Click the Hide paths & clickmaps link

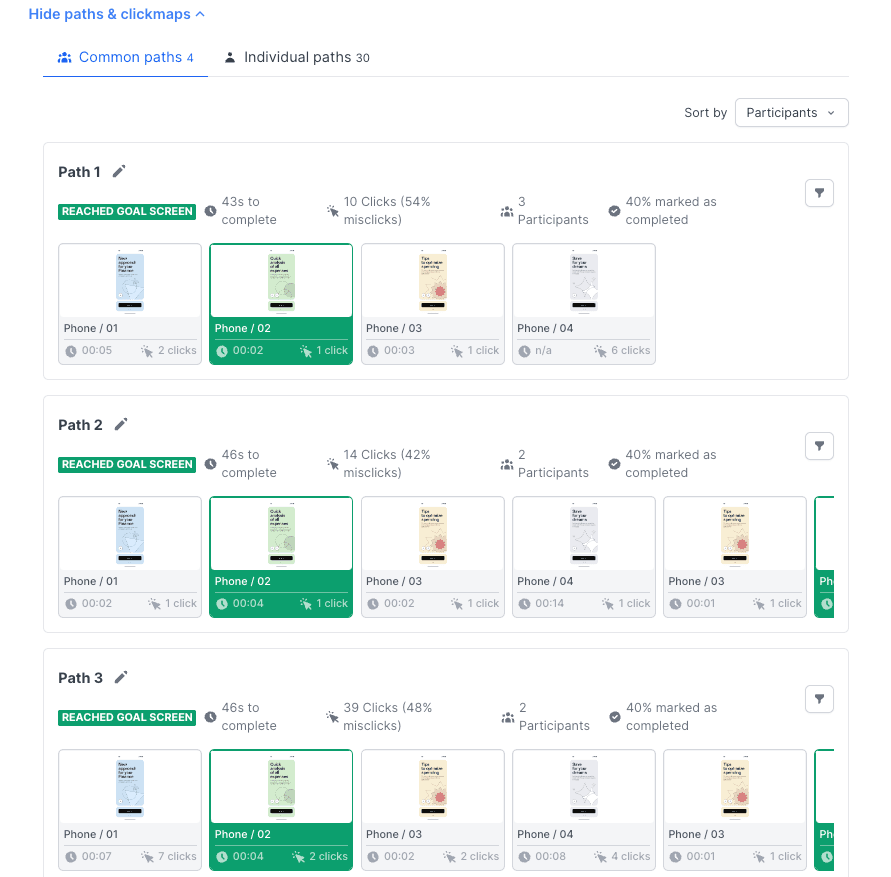[x=109, y=13]
